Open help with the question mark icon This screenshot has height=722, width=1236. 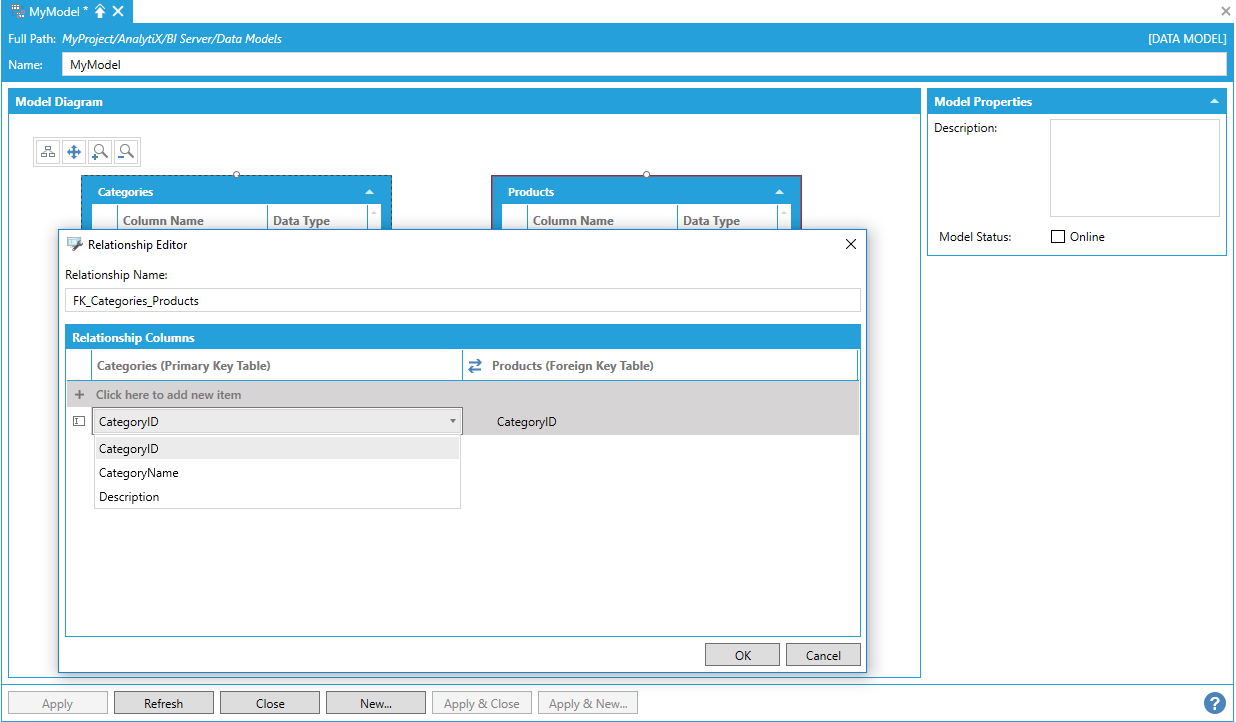(1214, 703)
